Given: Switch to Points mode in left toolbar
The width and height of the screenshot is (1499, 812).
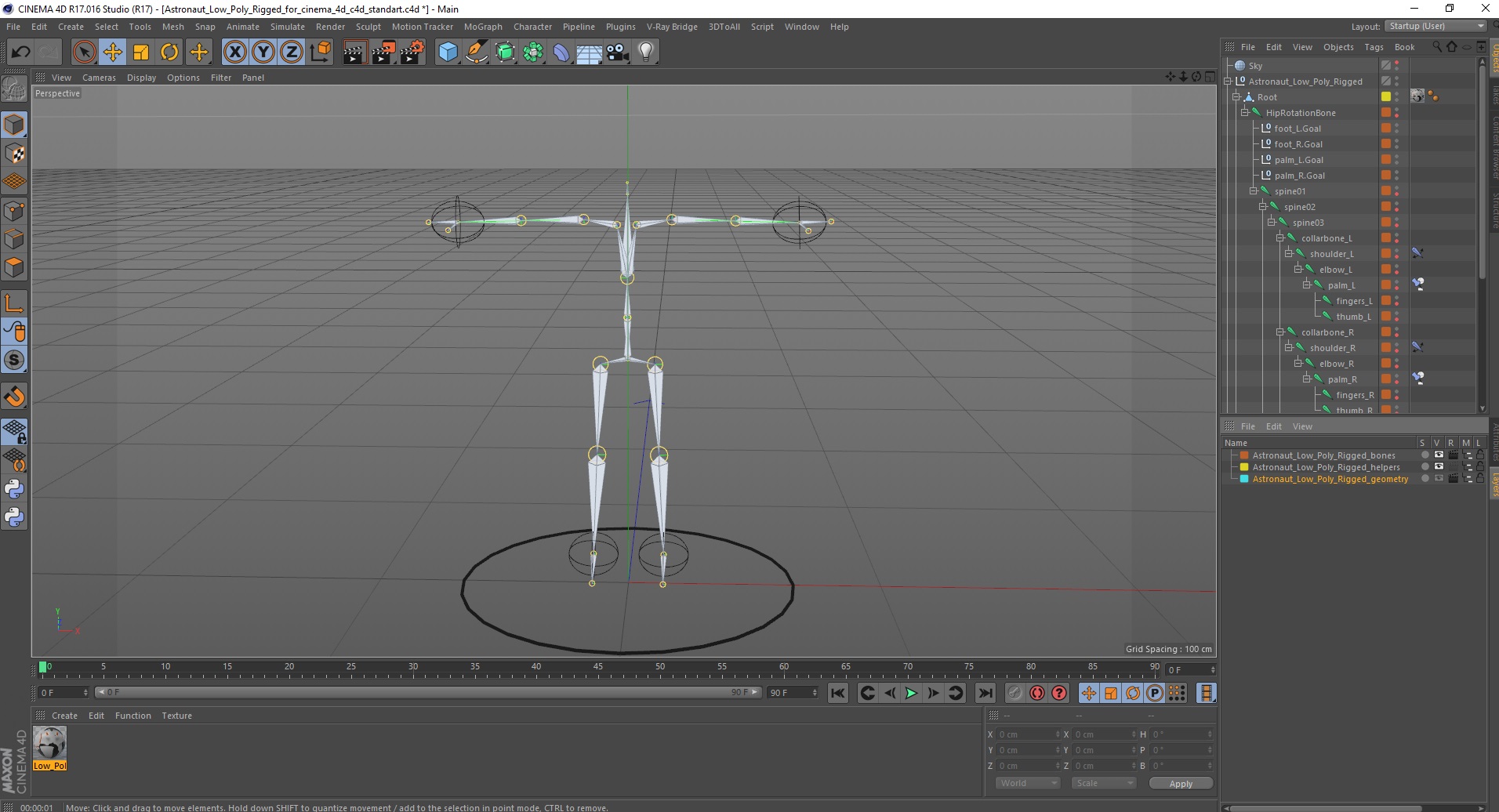Looking at the screenshot, I should pos(14,211).
